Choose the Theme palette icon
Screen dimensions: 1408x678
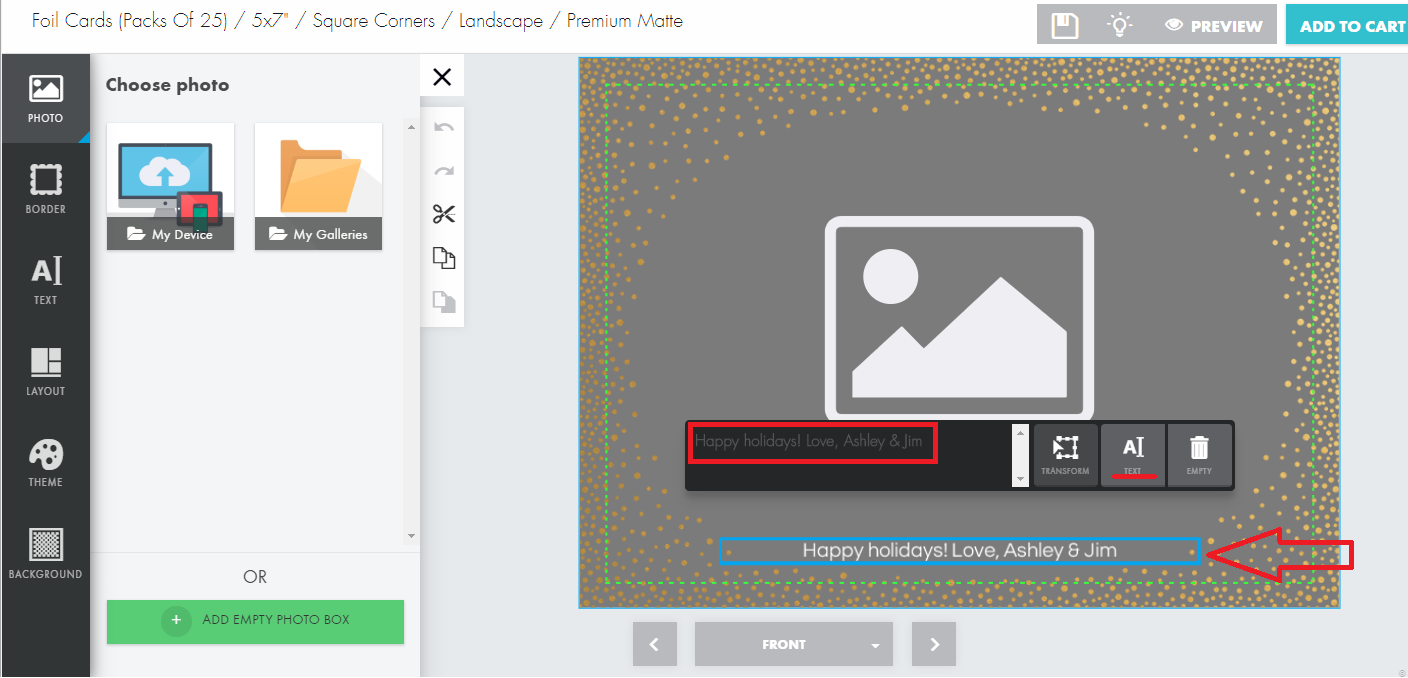45,463
